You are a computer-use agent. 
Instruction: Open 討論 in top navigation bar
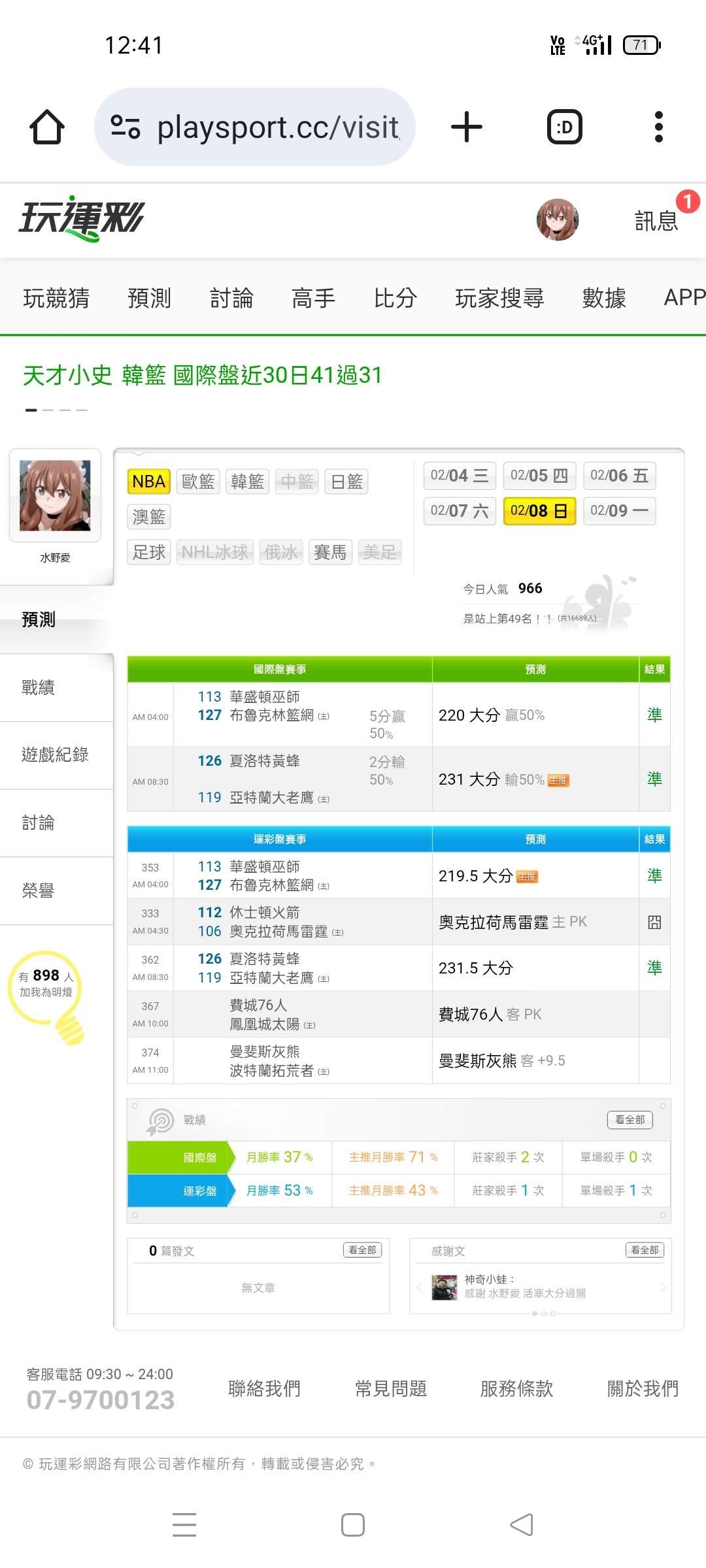pyautogui.click(x=231, y=298)
